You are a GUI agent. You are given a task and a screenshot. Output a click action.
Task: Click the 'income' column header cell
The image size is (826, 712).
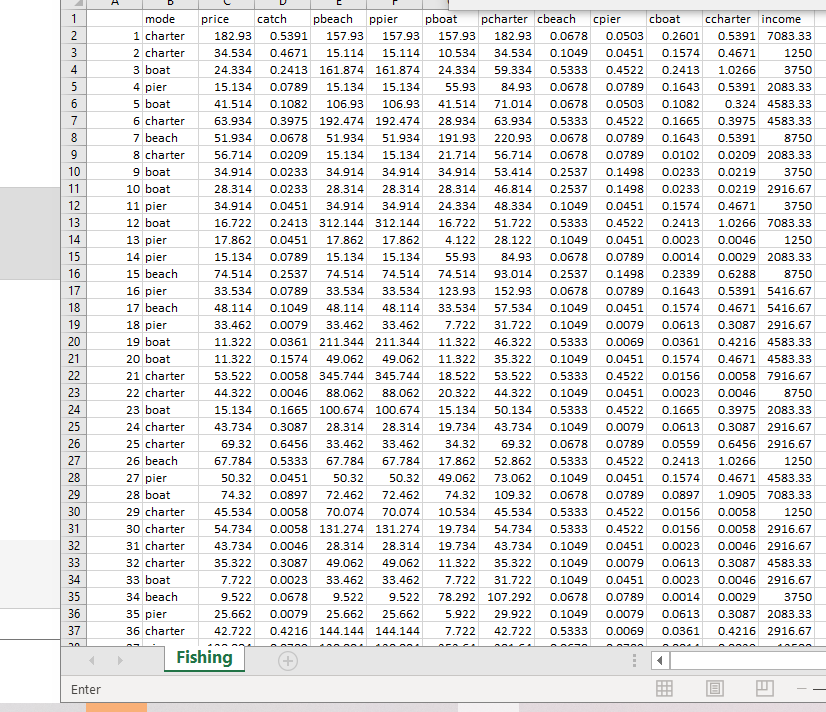coord(782,18)
